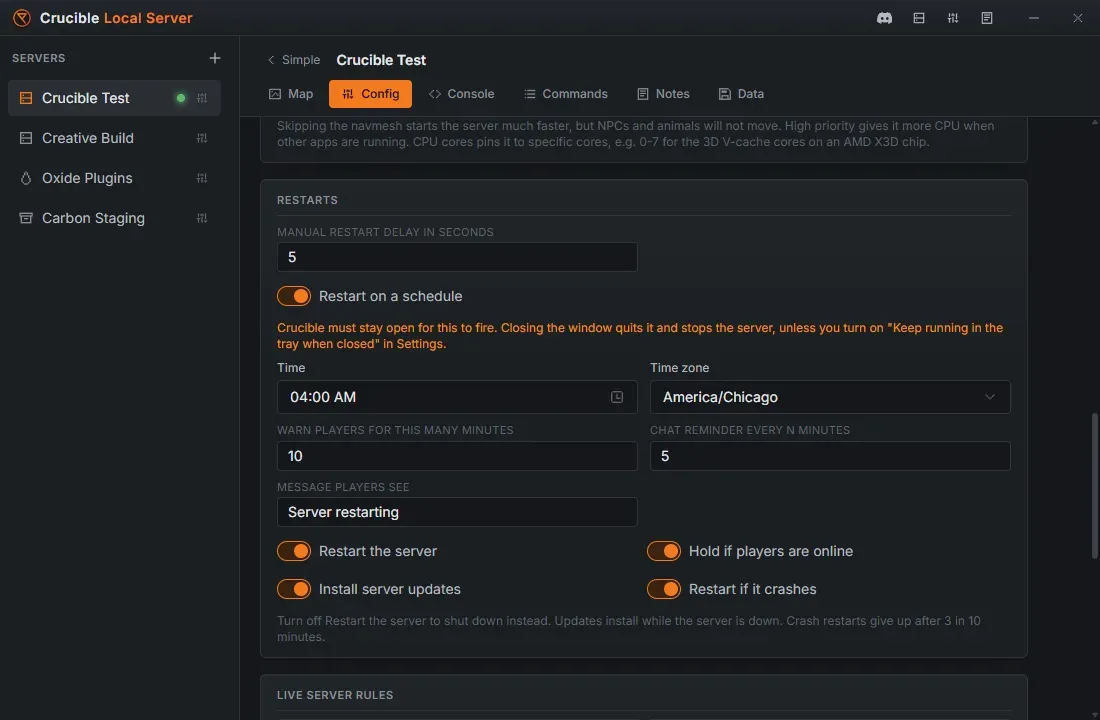Open Oxide Plugins settings sliders icon
Image resolution: width=1100 pixels, height=720 pixels.
pyautogui.click(x=202, y=178)
